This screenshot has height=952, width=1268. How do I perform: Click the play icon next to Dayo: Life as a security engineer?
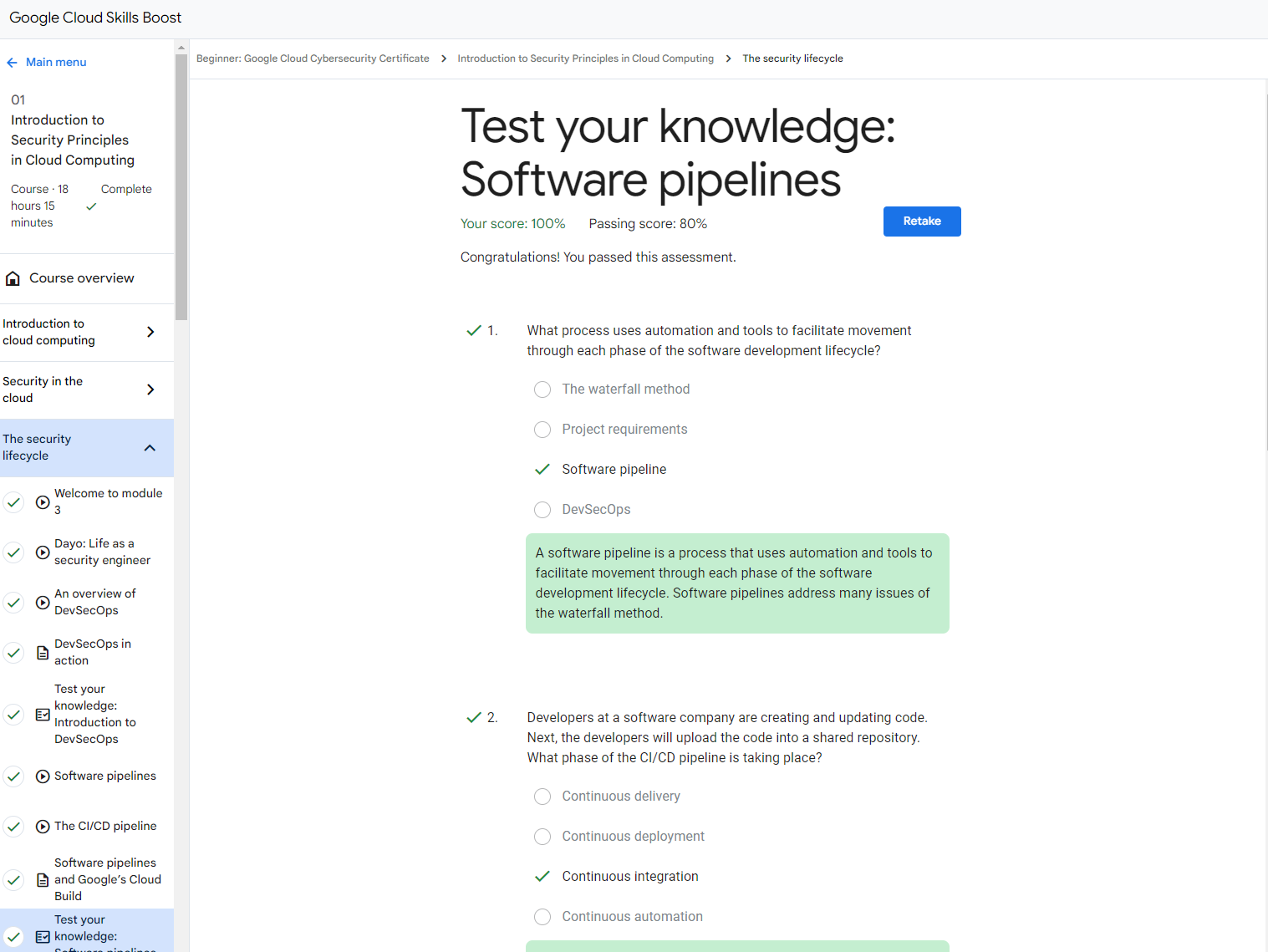tap(43, 552)
